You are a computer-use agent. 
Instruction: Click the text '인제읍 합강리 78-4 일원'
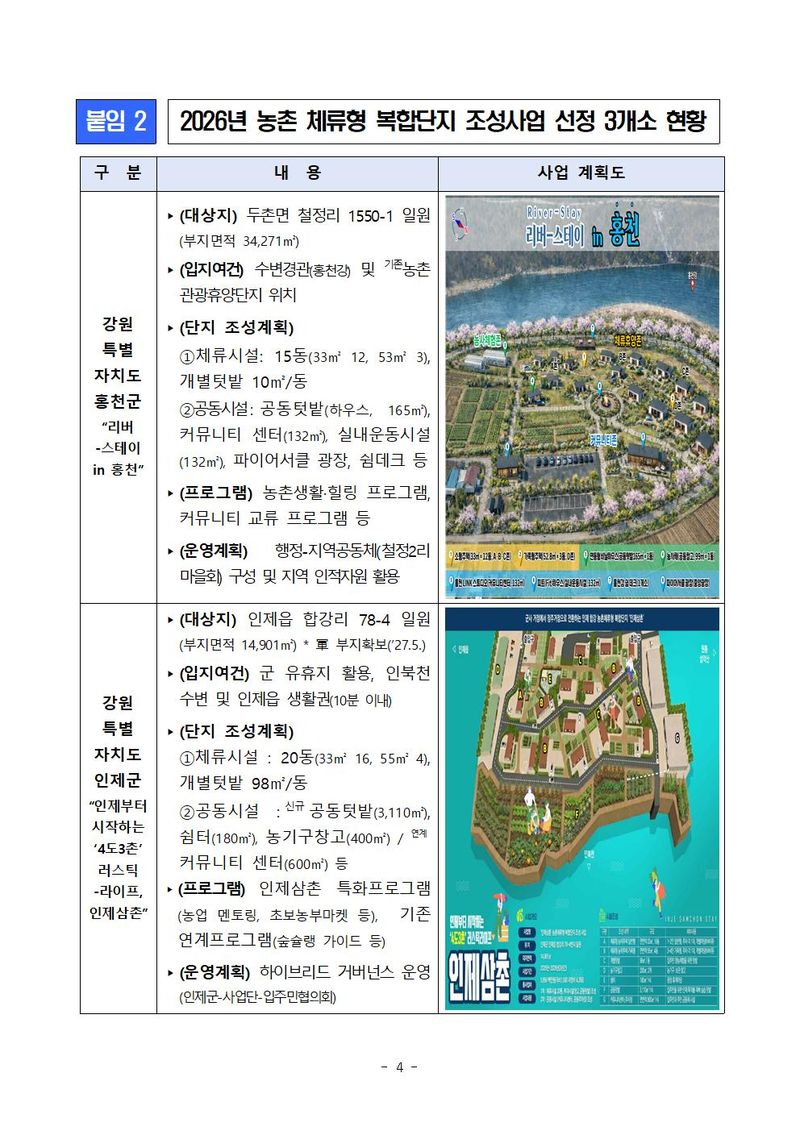[339, 619]
